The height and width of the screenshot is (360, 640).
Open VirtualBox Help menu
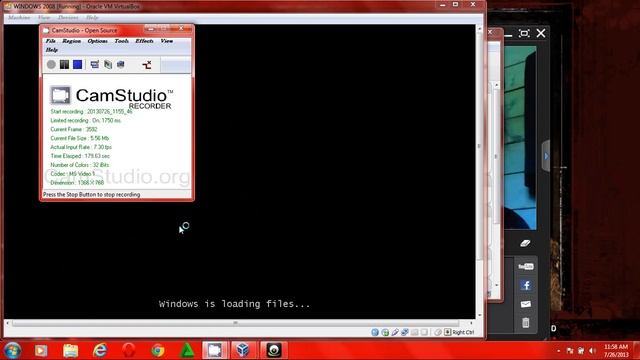92,18
